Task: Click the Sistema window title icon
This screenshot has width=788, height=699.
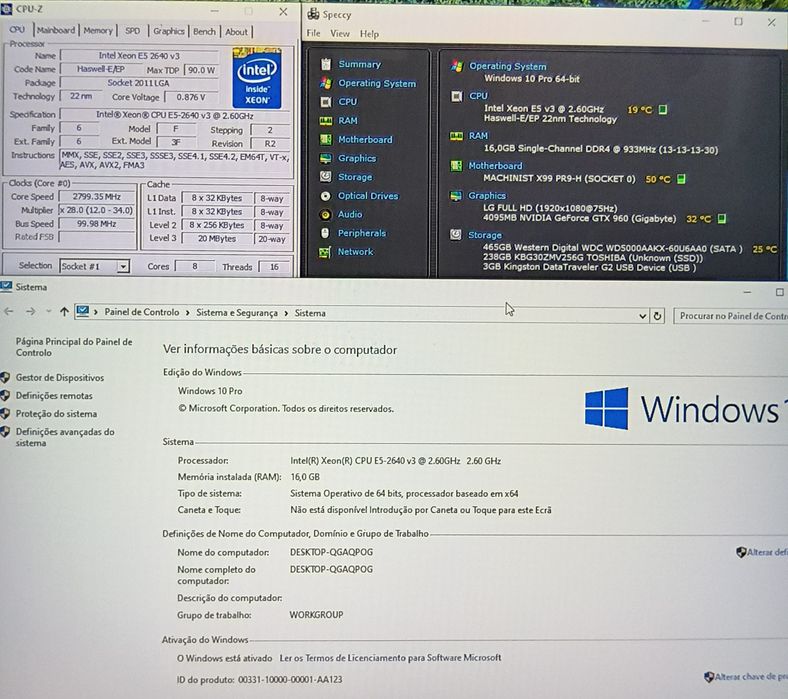Action: tap(6, 286)
